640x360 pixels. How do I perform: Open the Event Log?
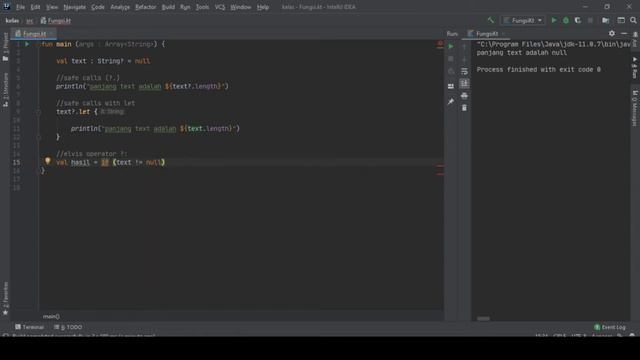pos(610,327)
